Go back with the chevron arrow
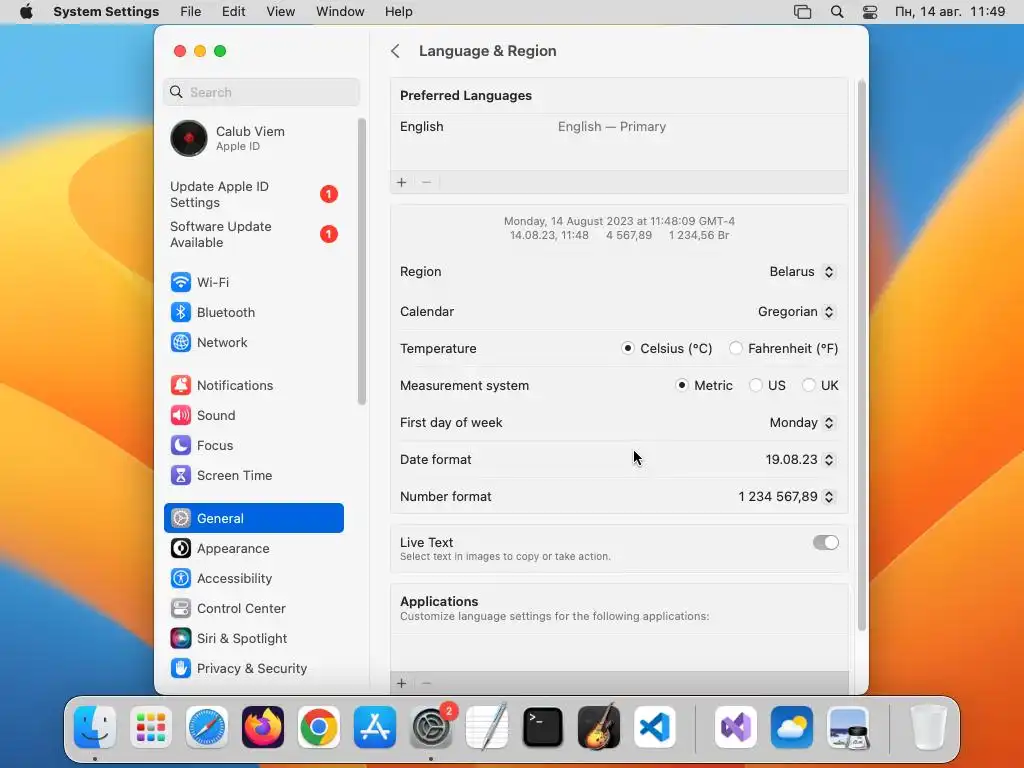Screen dimensions: 1024x768 coord(395,51)
